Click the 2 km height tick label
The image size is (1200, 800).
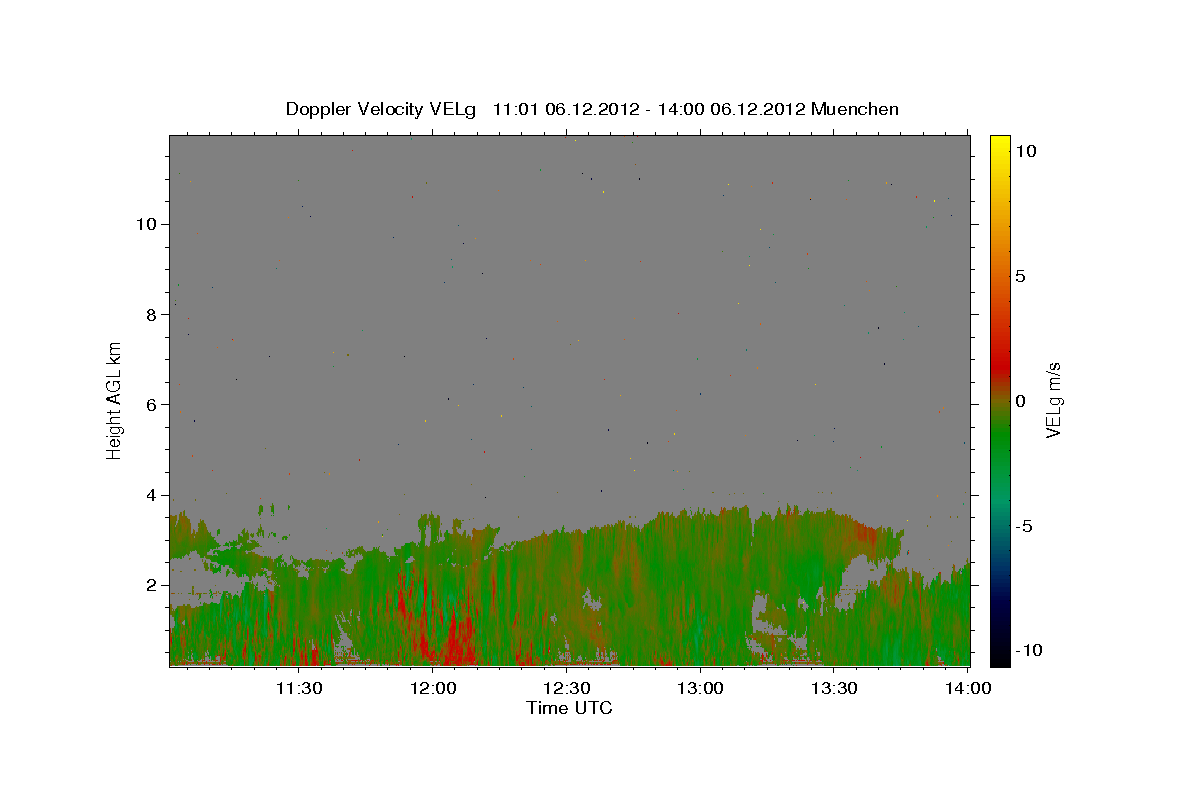pos(152,585)
